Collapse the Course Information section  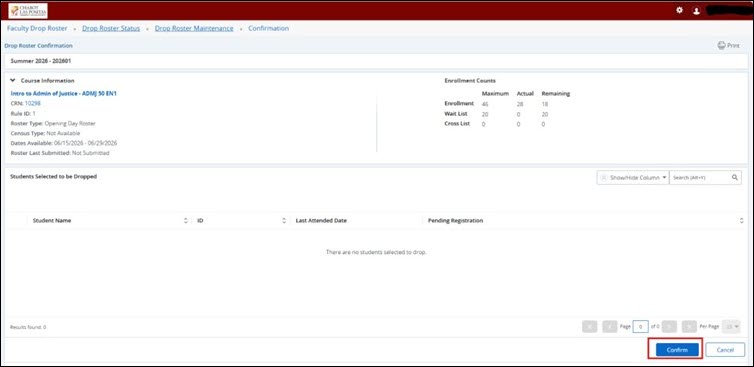click(x=13, y=81)
